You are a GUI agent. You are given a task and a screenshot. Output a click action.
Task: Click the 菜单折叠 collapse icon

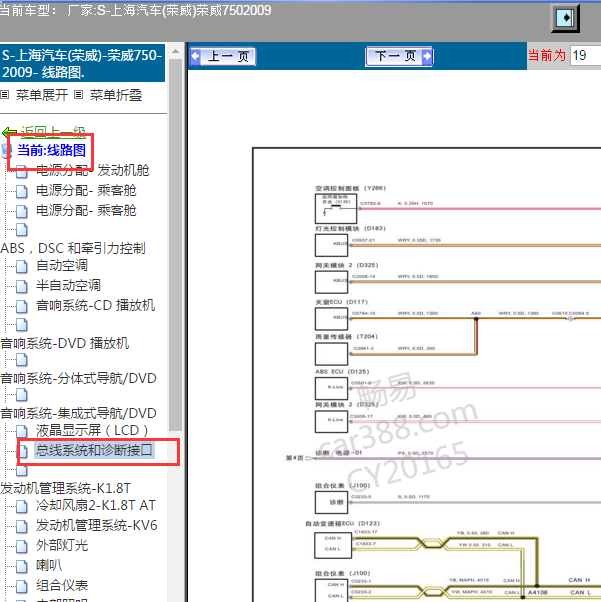coord(78,94)
